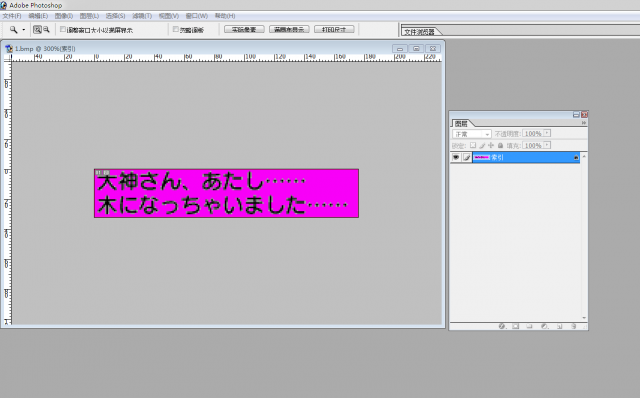Open the Edit (E) menu
The image size is (640, 398).
(38, 16)
